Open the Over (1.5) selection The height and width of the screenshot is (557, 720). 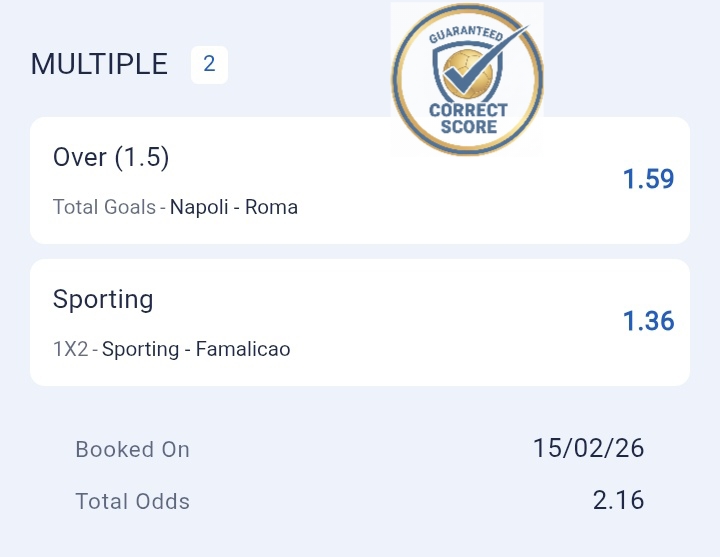pyautogui.click(x=111, y=158)
